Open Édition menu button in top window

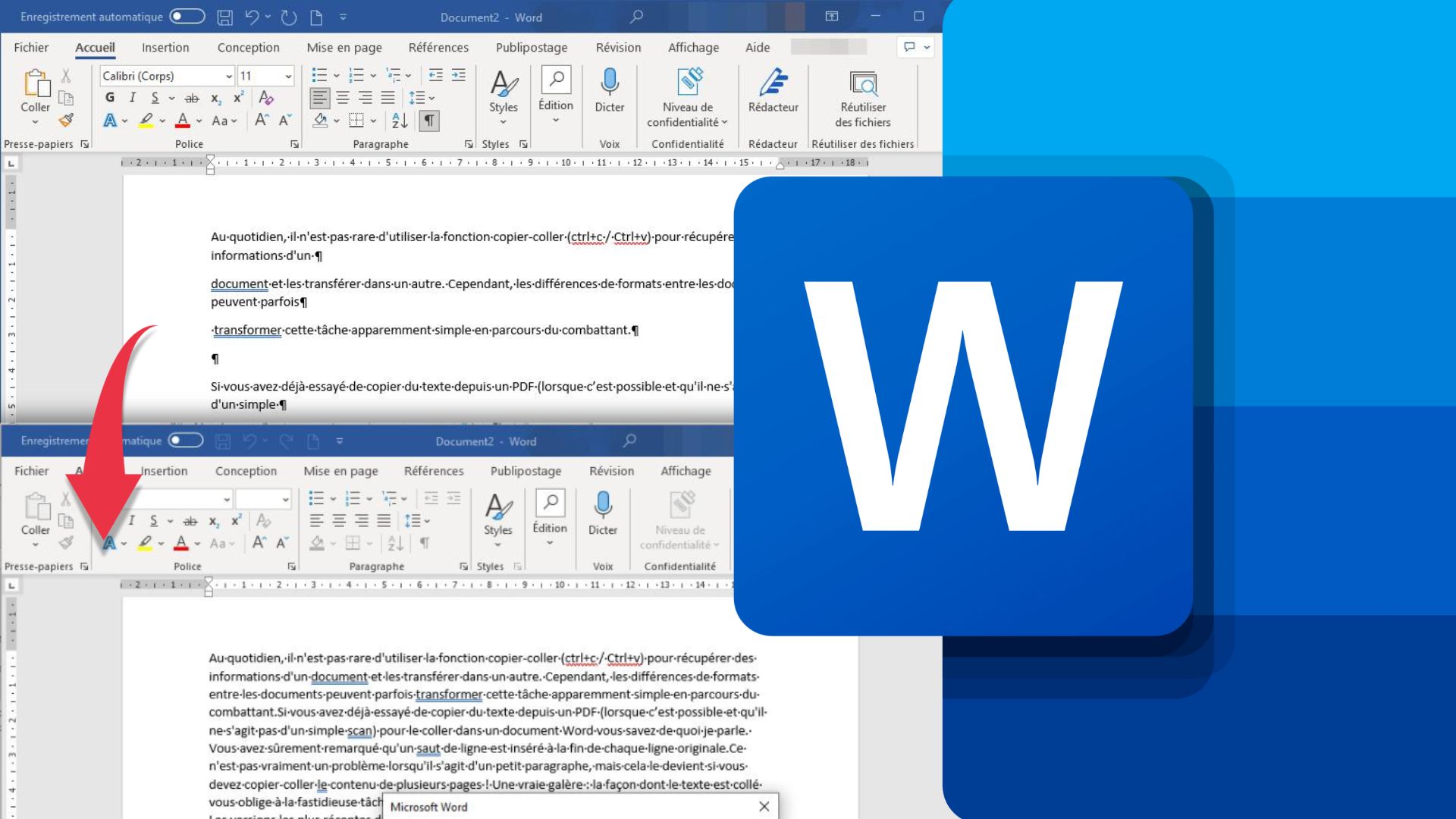tap(555, 96)
